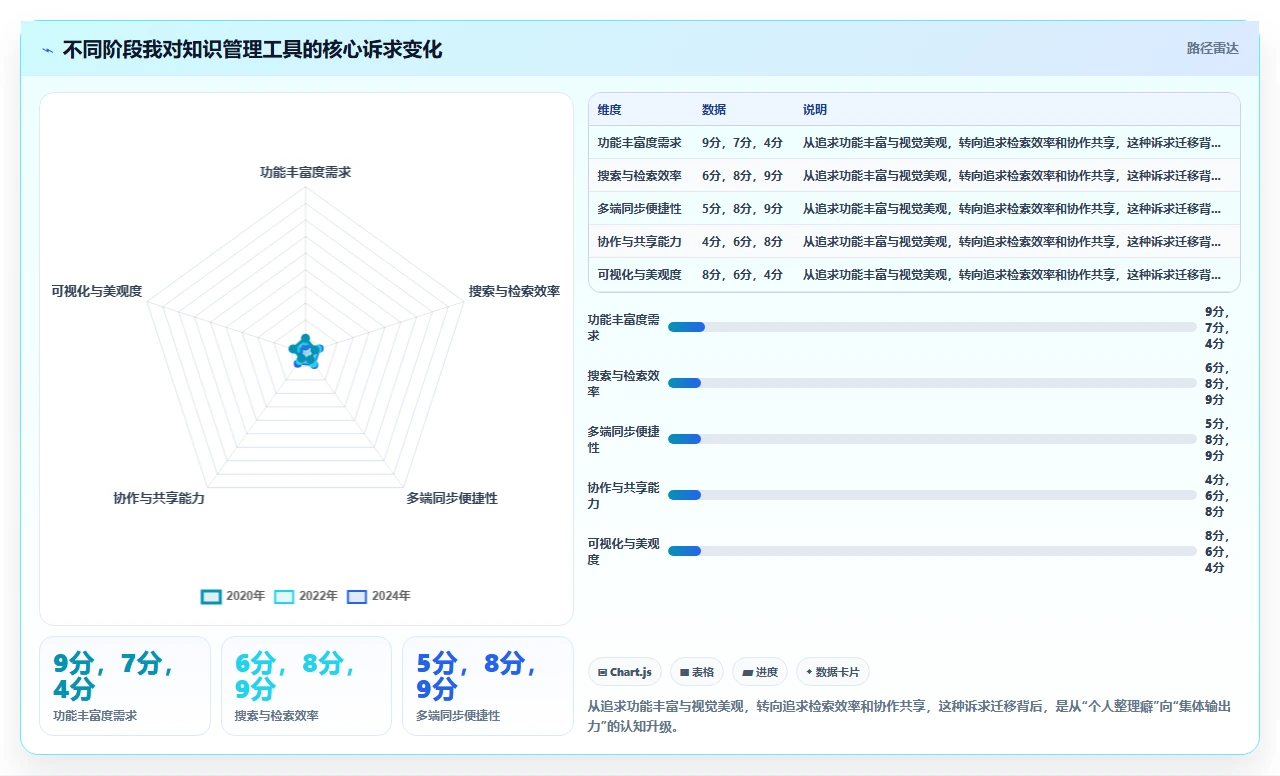Toggle the 2024年 legend series
This screenshot has height=776, width=1280.
click(378, 596)
